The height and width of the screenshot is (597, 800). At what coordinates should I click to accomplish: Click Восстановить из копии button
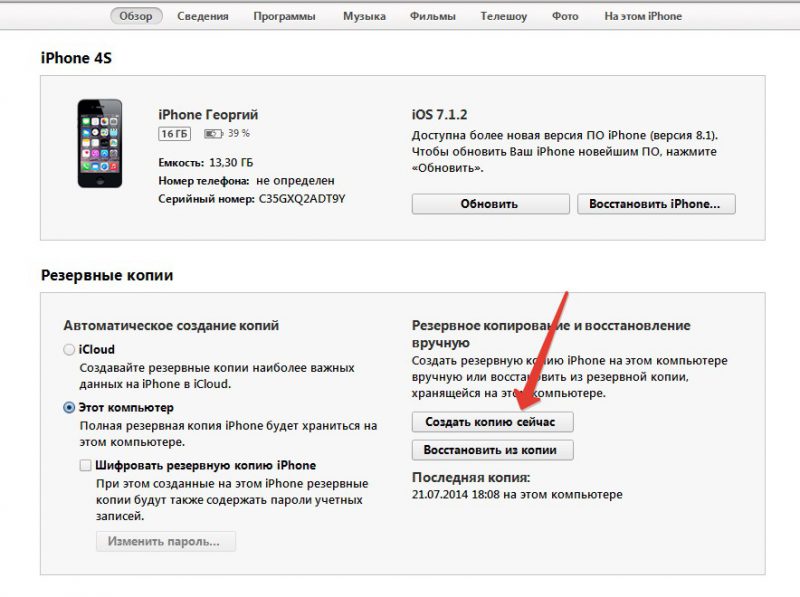point(492,450)
